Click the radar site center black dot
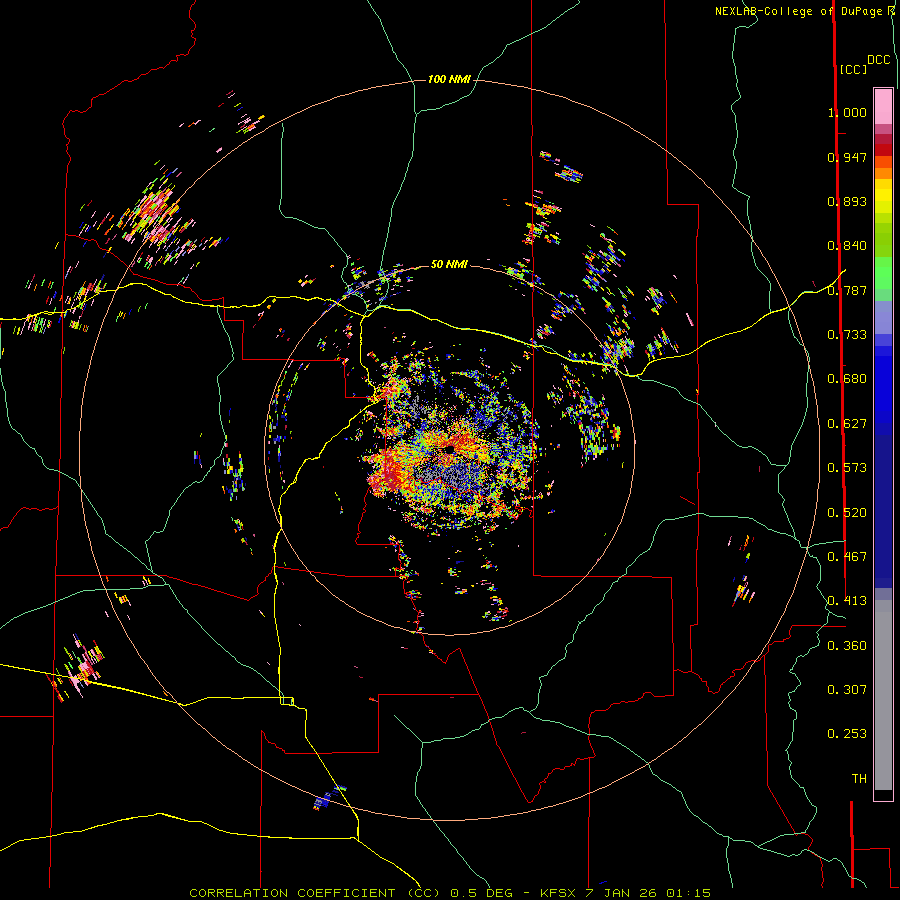900x900 pixels. coord(449,449)
